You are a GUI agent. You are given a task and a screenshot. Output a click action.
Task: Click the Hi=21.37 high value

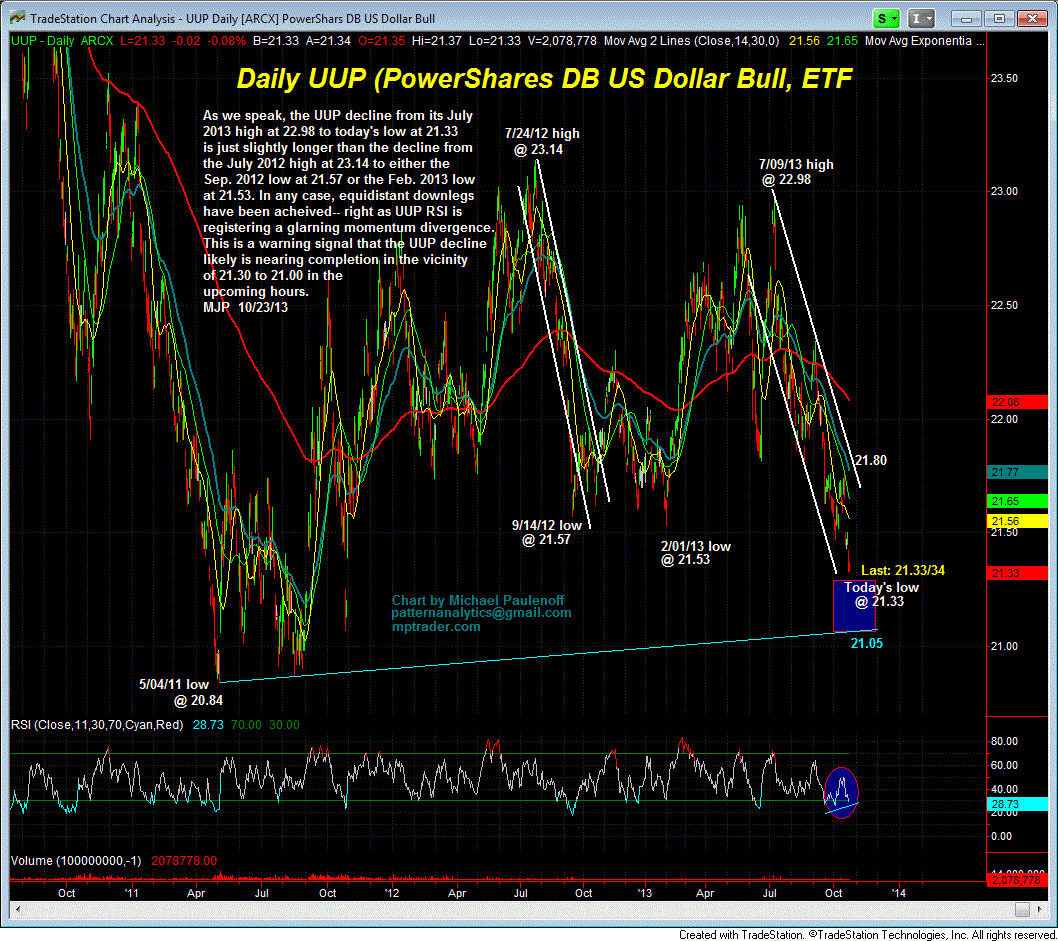coord(437,40)
